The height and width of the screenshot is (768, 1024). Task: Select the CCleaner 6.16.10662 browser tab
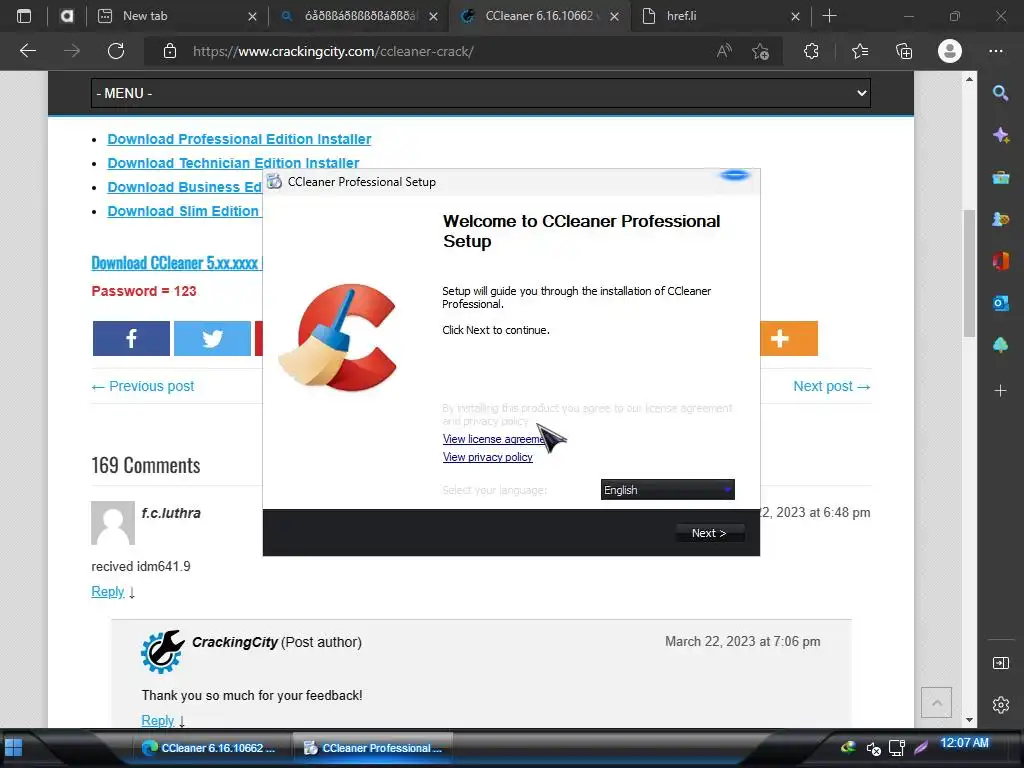539,16
